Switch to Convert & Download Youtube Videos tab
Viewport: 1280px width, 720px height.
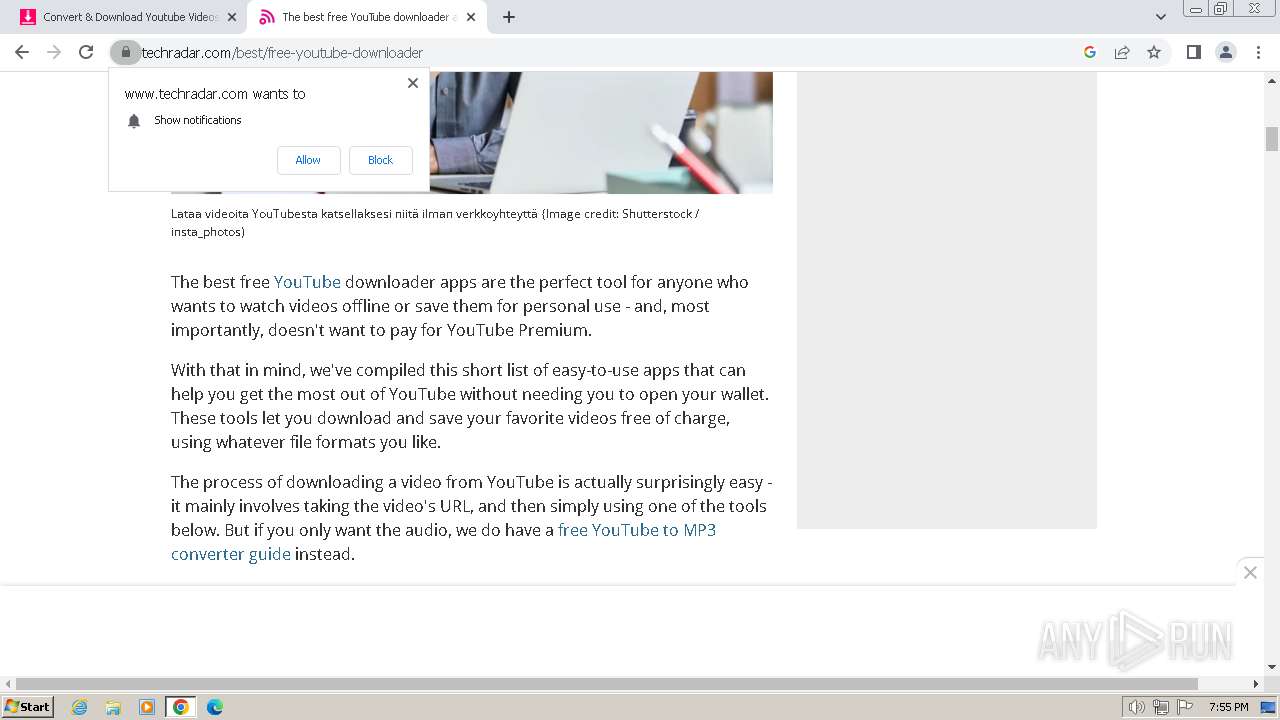coord(130,17)
